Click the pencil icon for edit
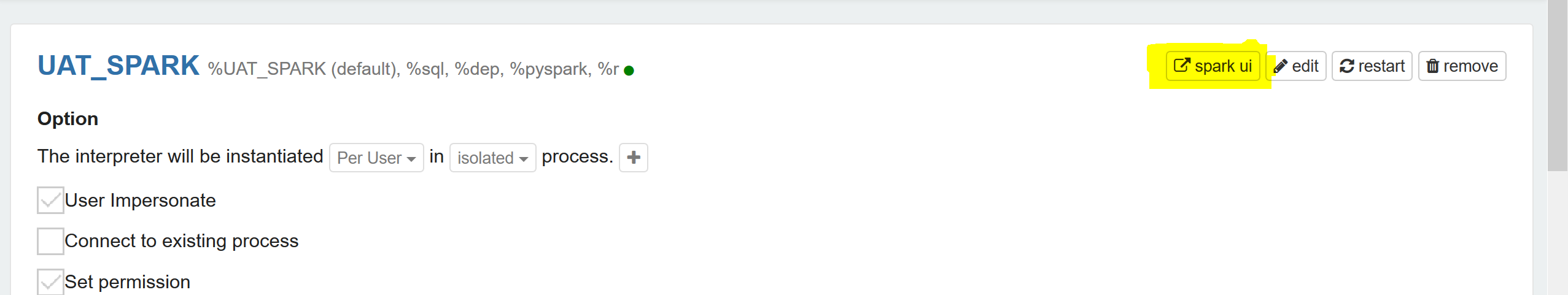The image size is (1568, 295). [x=1281, y=66]
